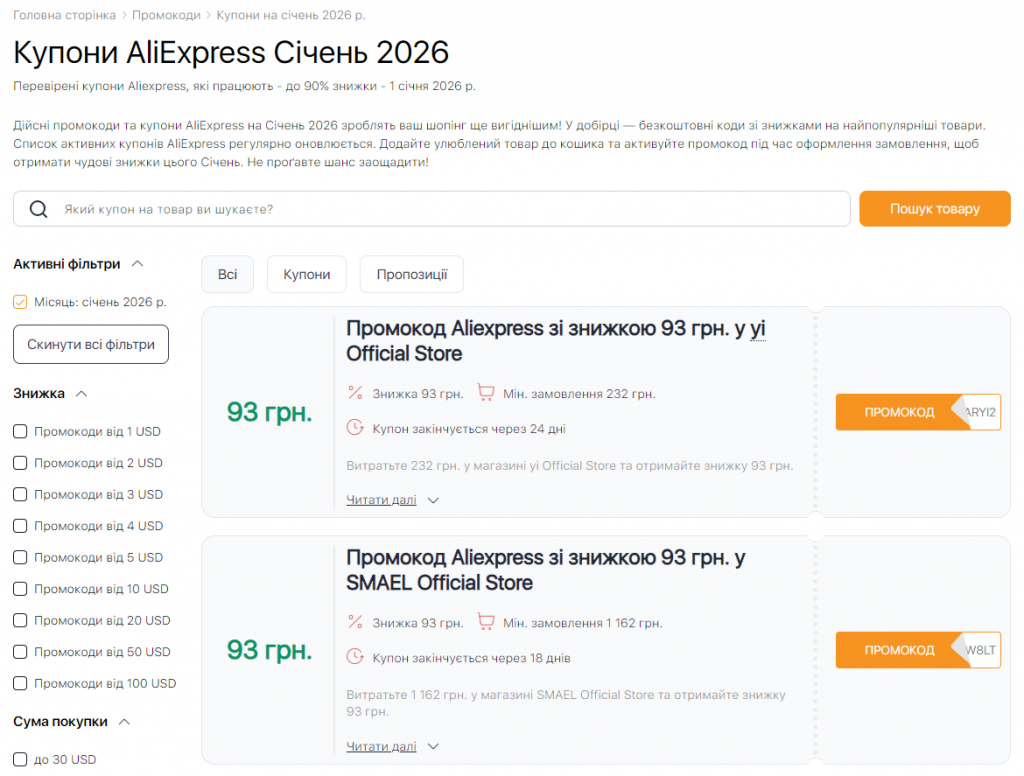Click the Скинути всі фільтри button

[x=90, y=343]
